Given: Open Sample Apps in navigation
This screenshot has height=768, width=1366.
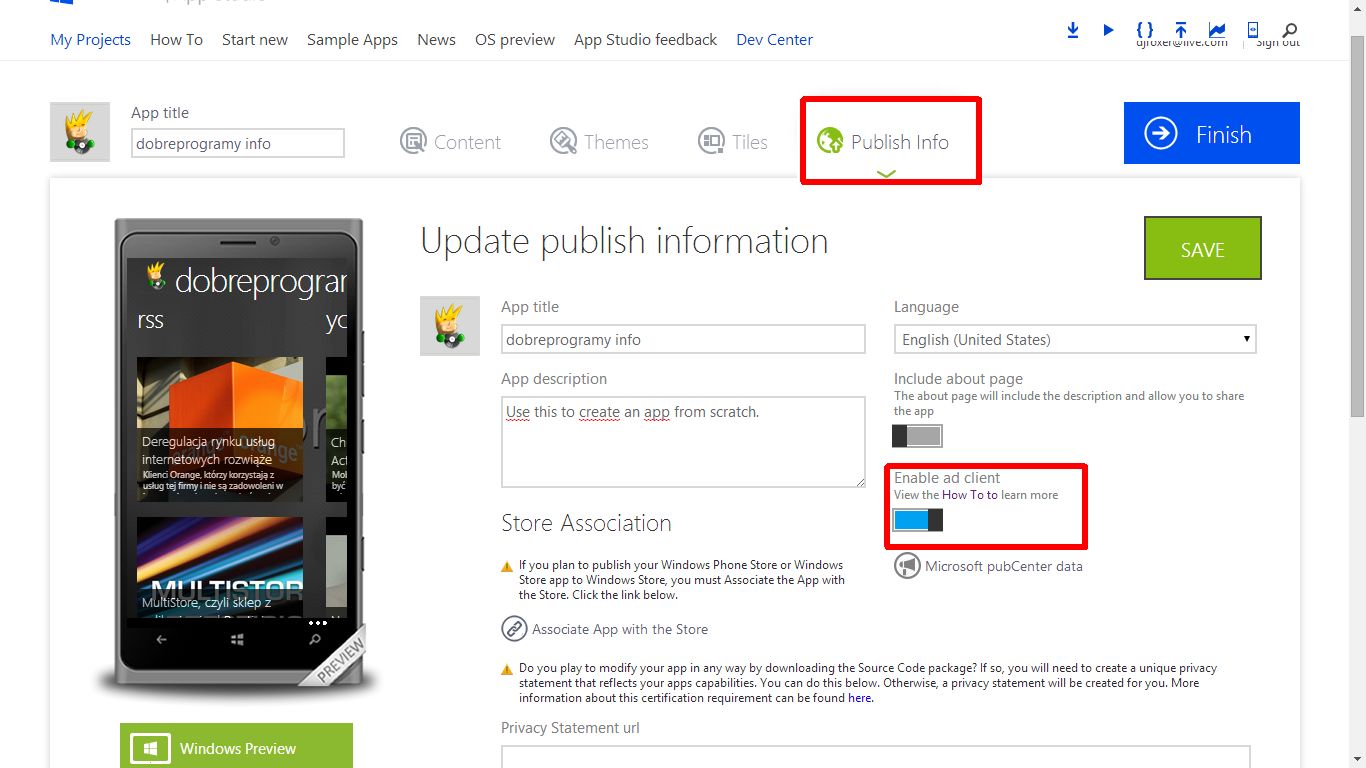Looking at the screenshot, I should tap(352, 40).
